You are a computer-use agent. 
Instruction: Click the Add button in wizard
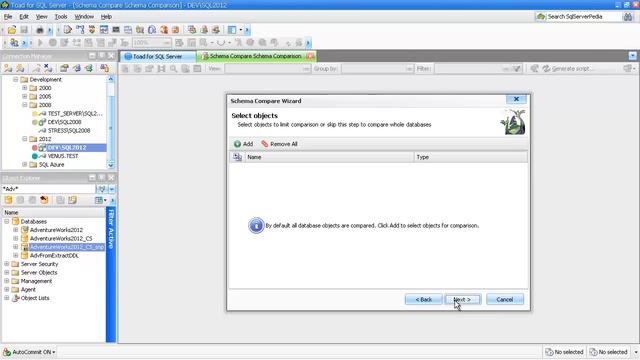243,144
